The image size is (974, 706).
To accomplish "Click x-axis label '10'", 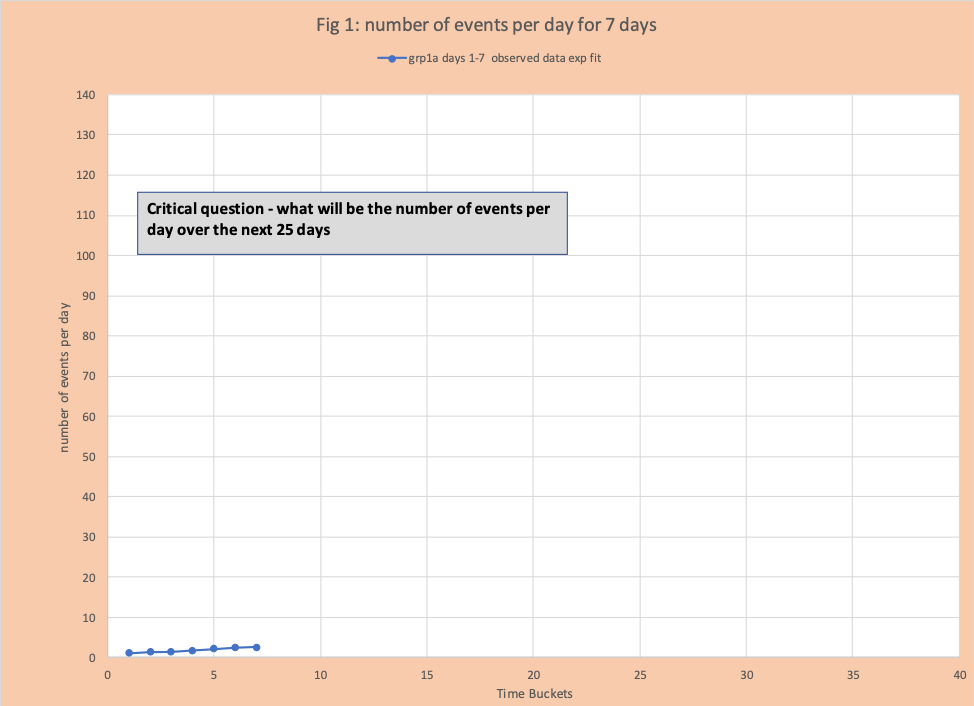I will click(320, 675).
